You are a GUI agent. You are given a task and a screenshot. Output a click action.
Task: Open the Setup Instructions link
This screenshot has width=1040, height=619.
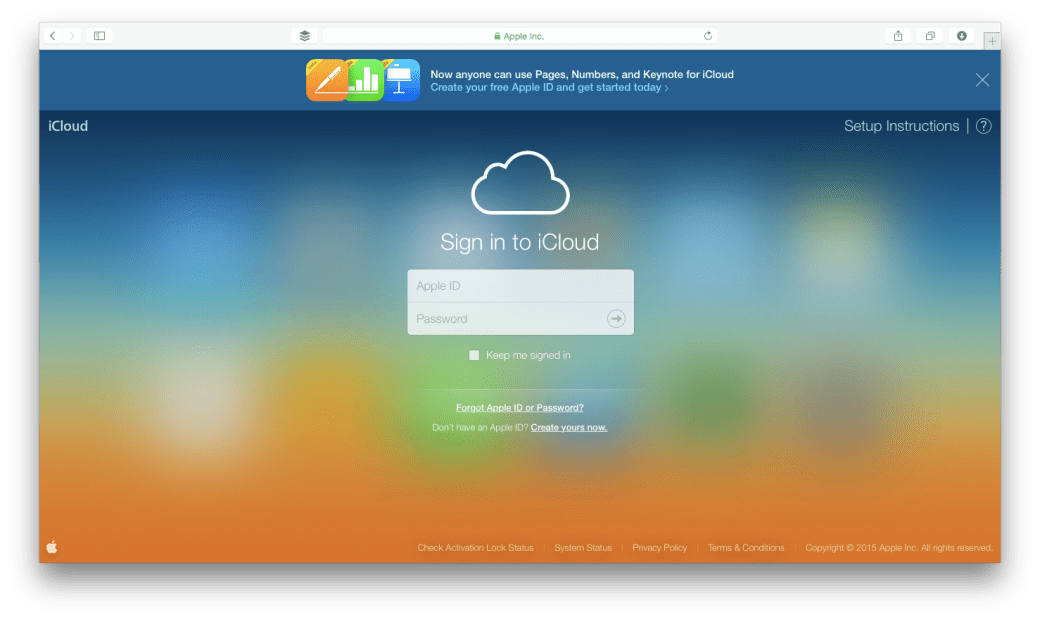(x=901, y=126)
